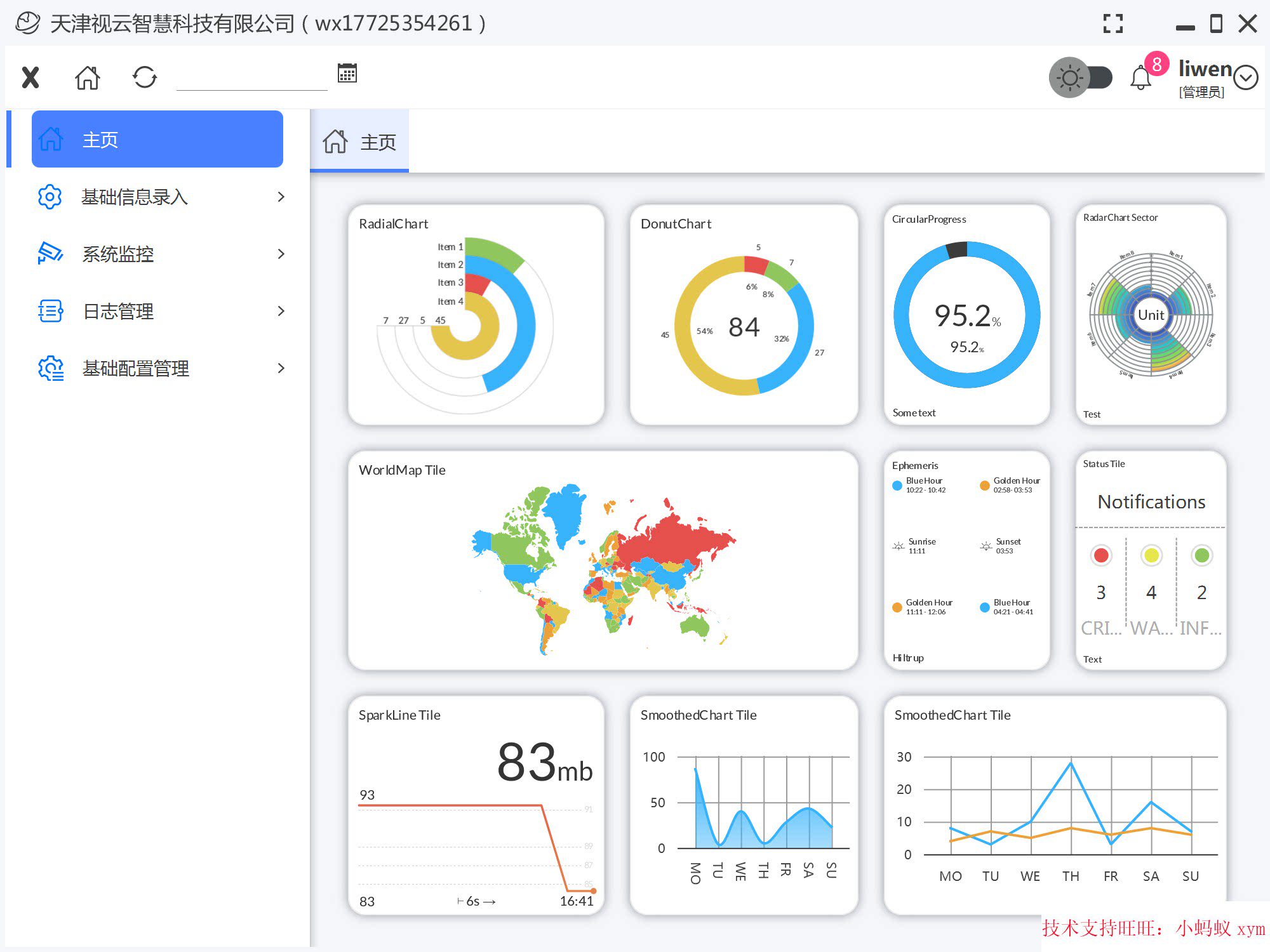
Task: Open the liwen user account dropdown
Action: pyautogui.click(x=1245, y=77)
